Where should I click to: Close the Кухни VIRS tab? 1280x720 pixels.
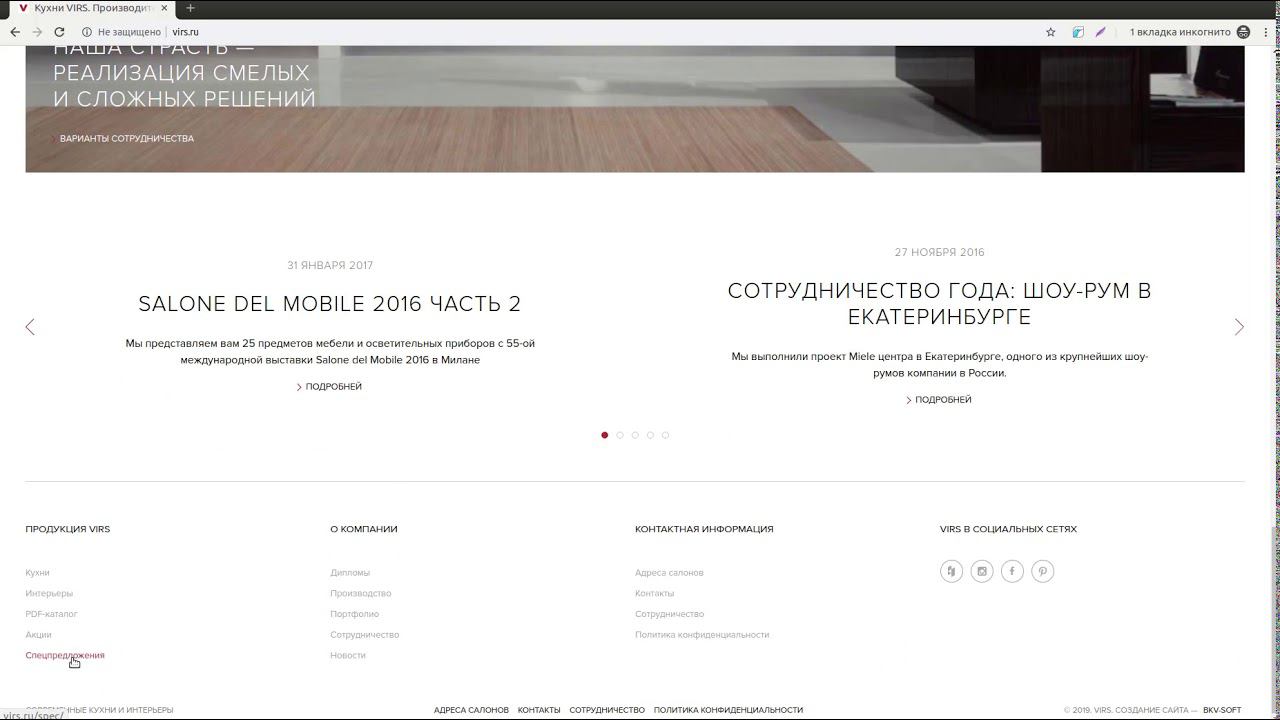pyautogui.click(x=164, y=8)
